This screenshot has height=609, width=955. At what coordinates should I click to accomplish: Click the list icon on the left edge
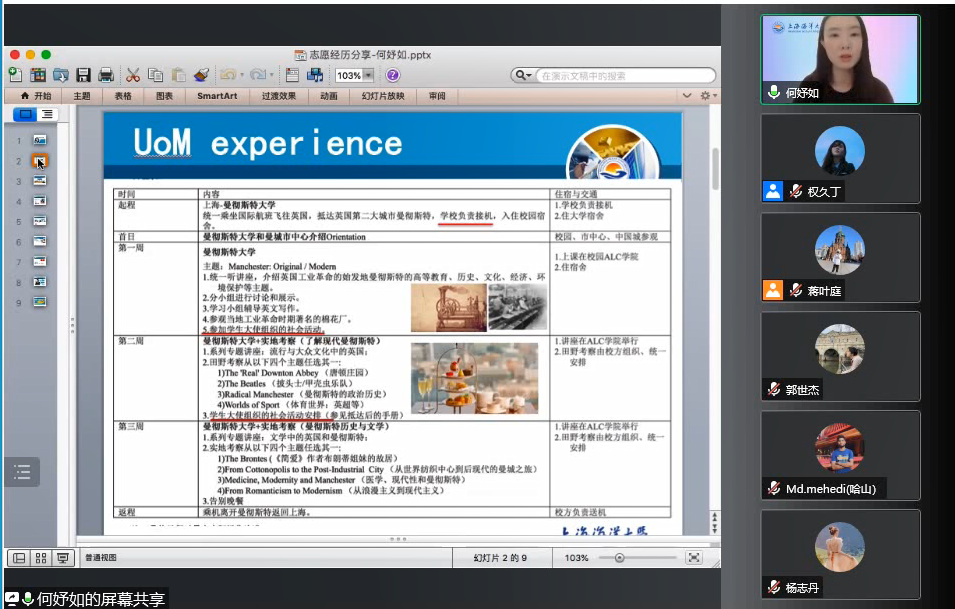tap(23, 472)
